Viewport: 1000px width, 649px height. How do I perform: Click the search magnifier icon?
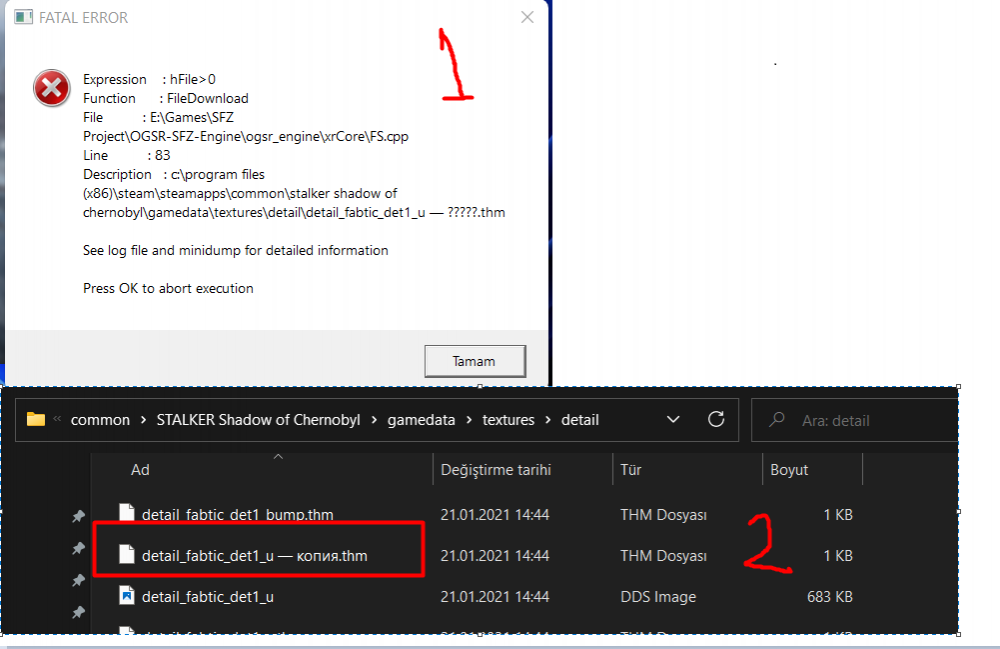point(777,419)
